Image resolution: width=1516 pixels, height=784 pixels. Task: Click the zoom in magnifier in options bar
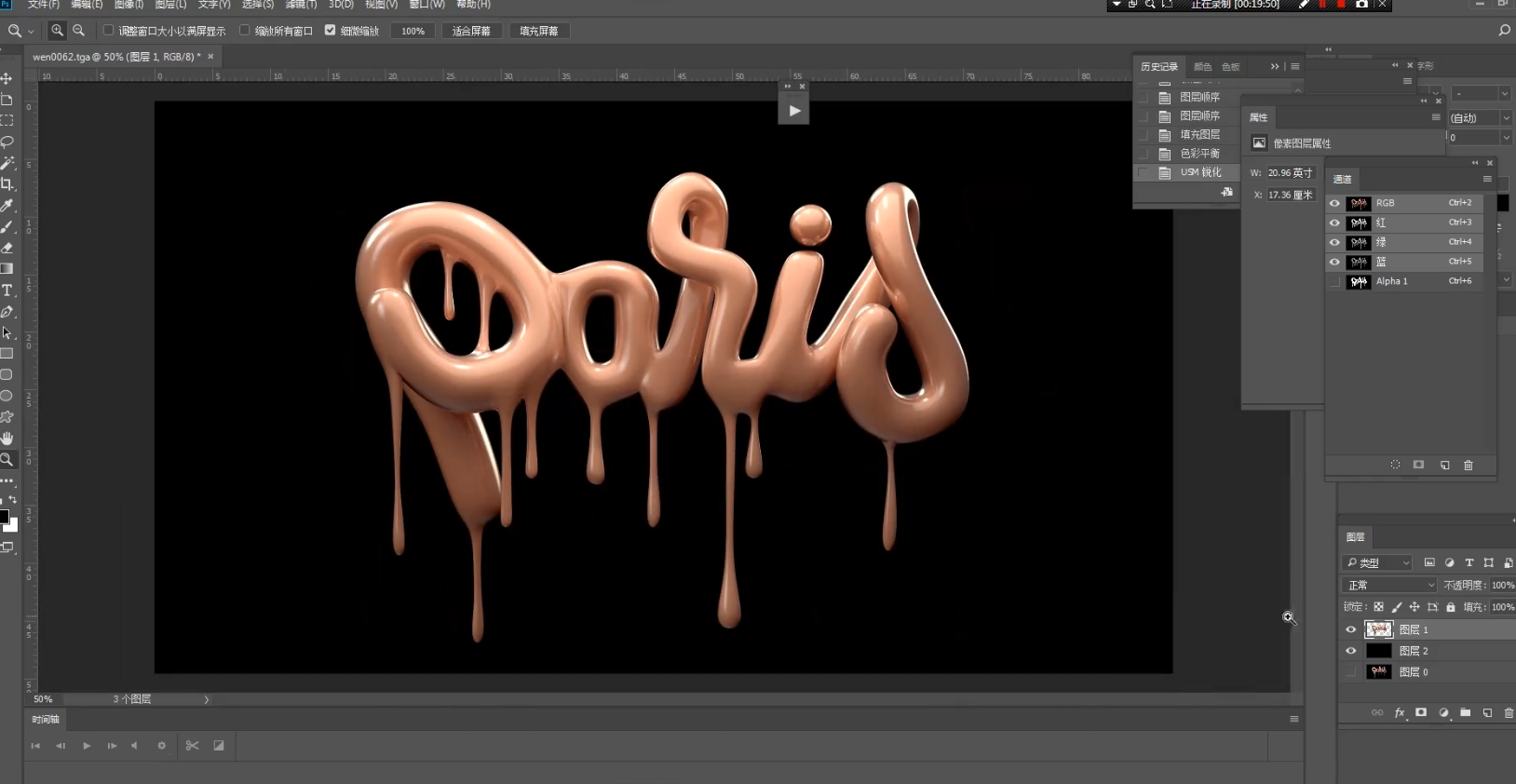58,31
